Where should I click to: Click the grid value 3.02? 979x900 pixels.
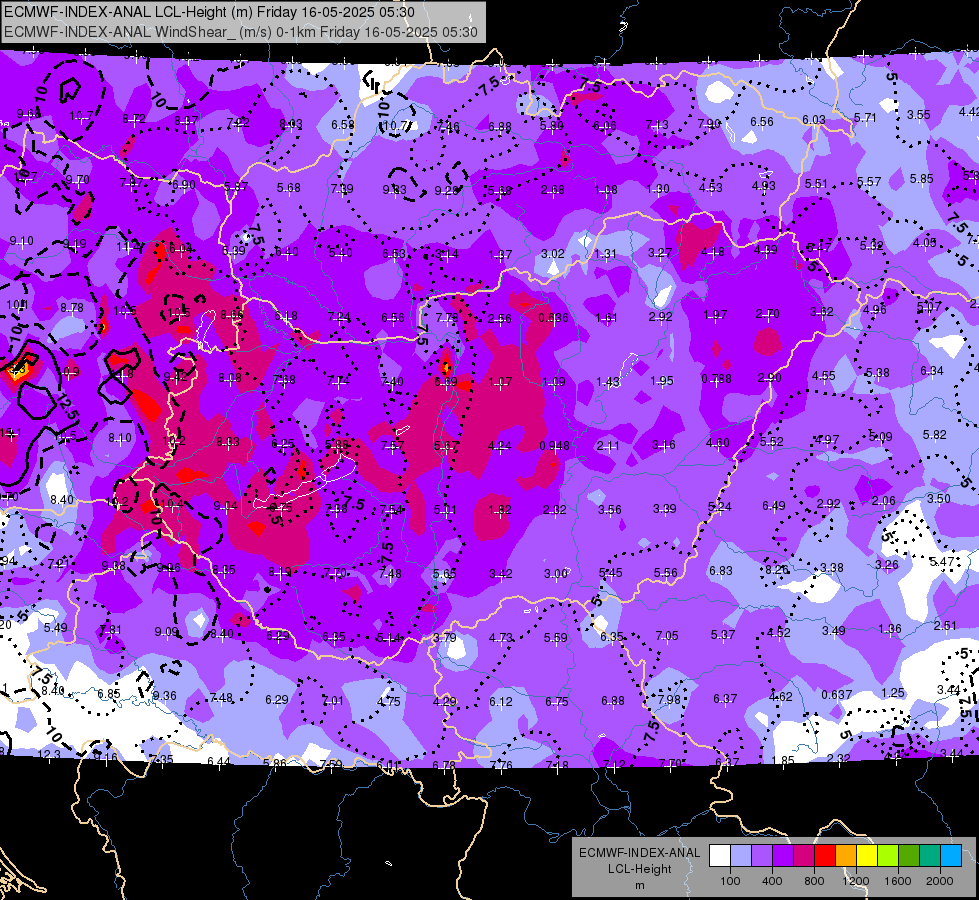tap(553, 254)
